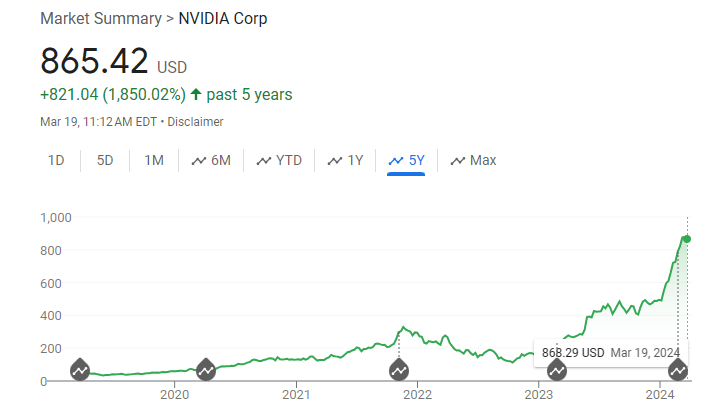Open the Disclaimer link
This screenshot has width=726, height=415.
195,122
